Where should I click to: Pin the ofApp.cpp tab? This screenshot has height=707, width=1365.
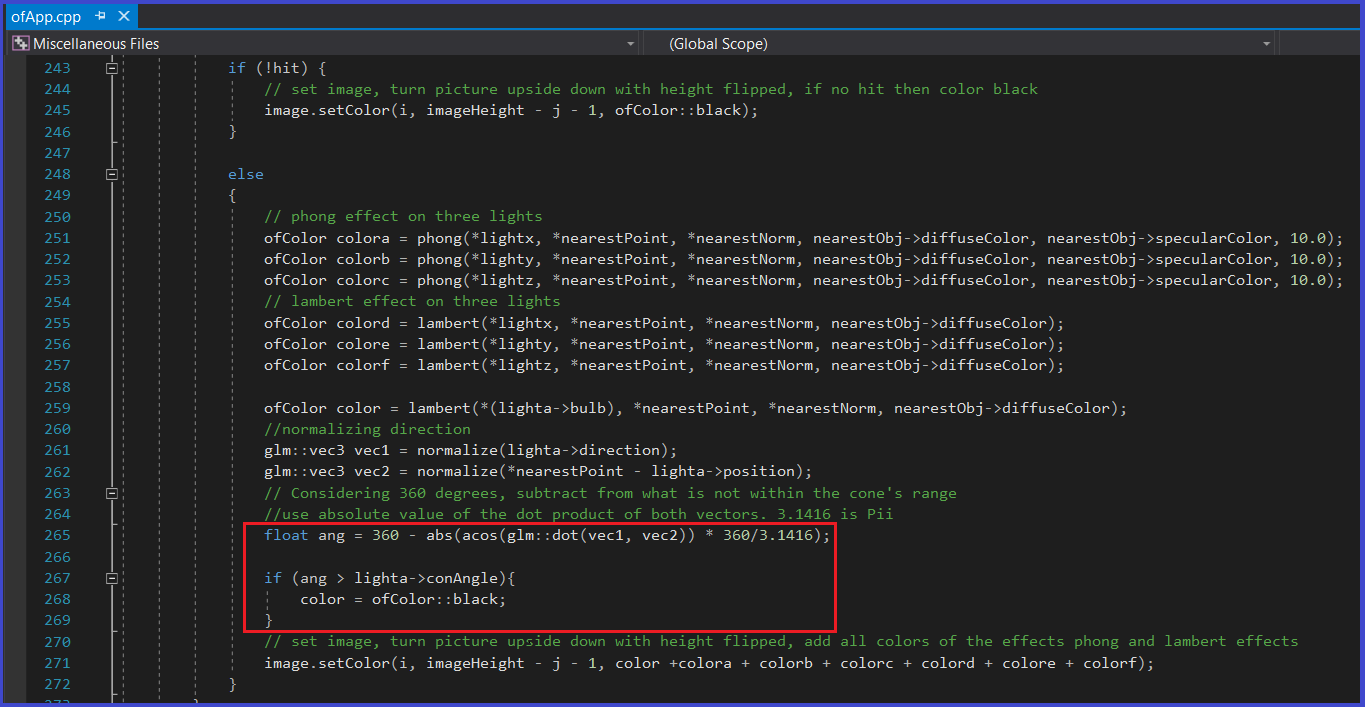(x=101, y=17)
